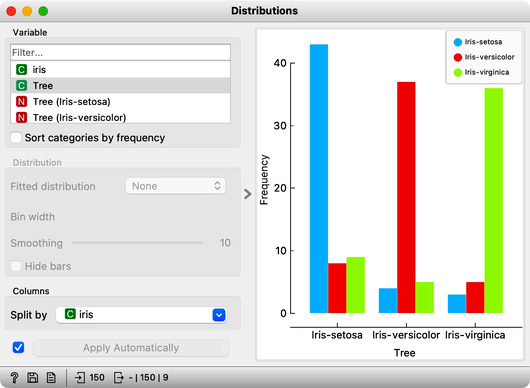Click the red Iris-versicolor legend swatch
The height and width of the screenshot is (388, 530).
[x=458, y=57]
